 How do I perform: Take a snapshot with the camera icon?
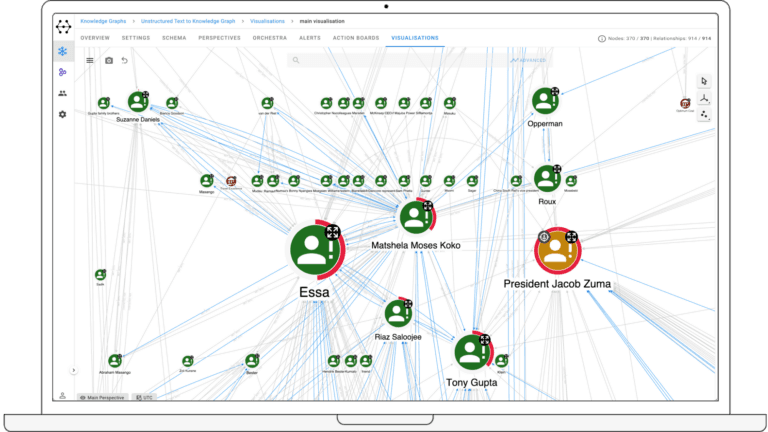click(109, 60)
